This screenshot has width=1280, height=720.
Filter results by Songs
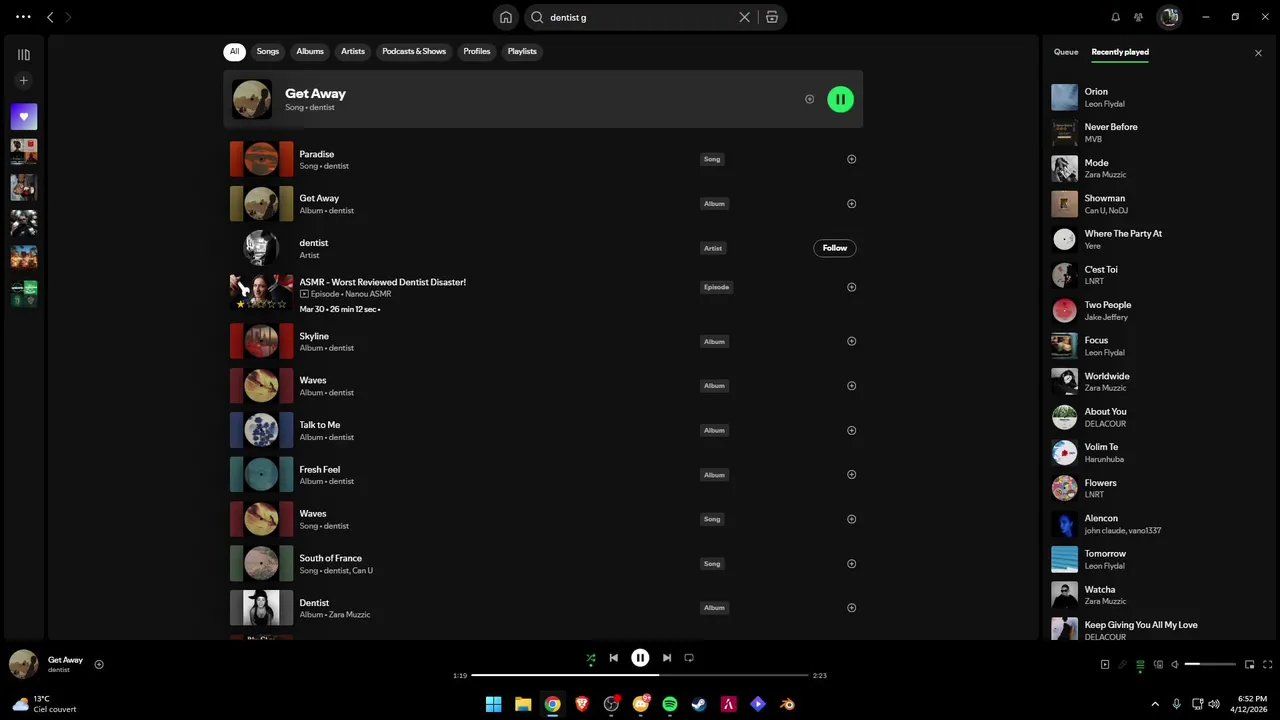(x=268, y=52)
